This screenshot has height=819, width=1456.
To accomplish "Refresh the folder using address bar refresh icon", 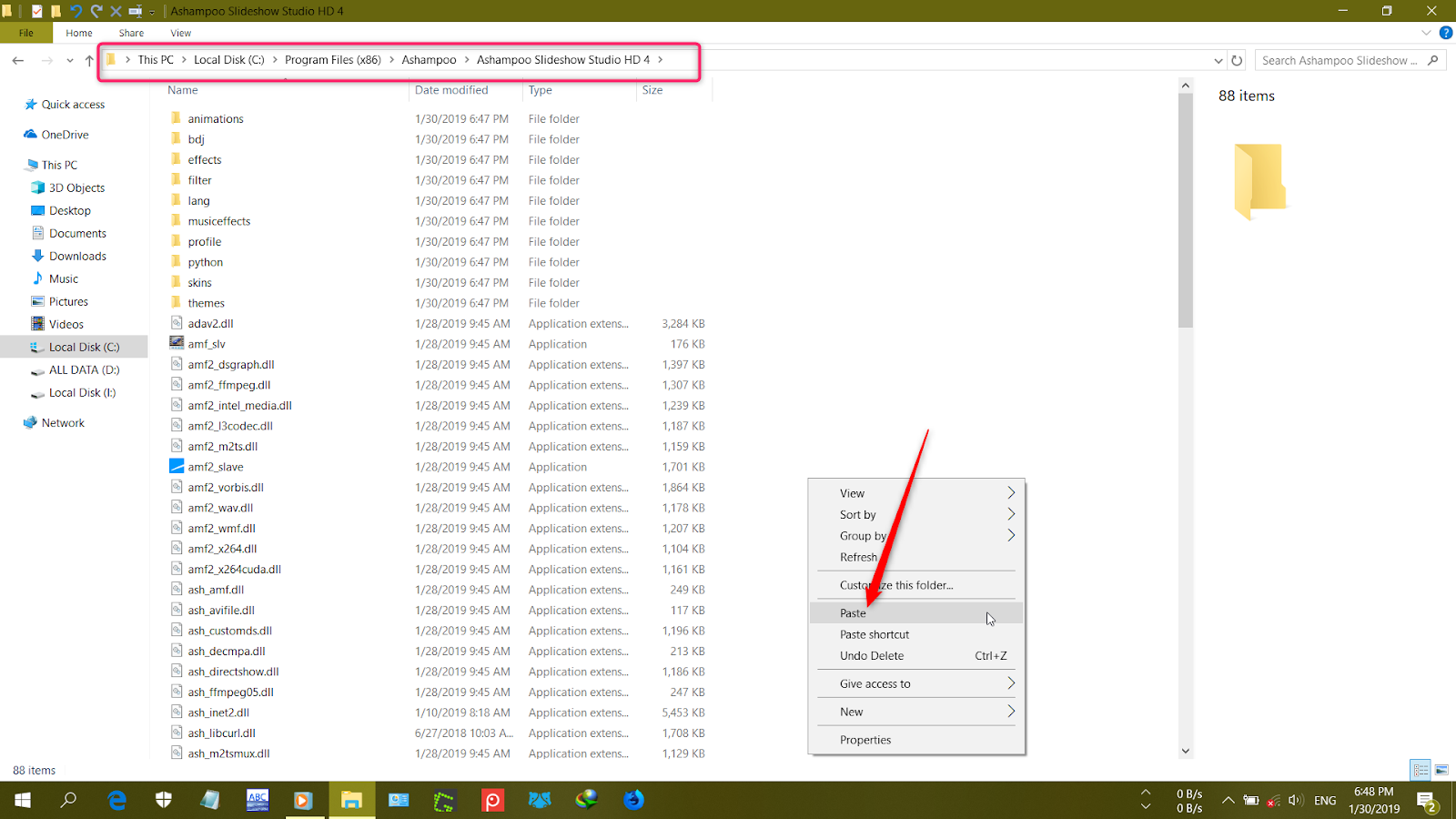I will coord(1237,60).
